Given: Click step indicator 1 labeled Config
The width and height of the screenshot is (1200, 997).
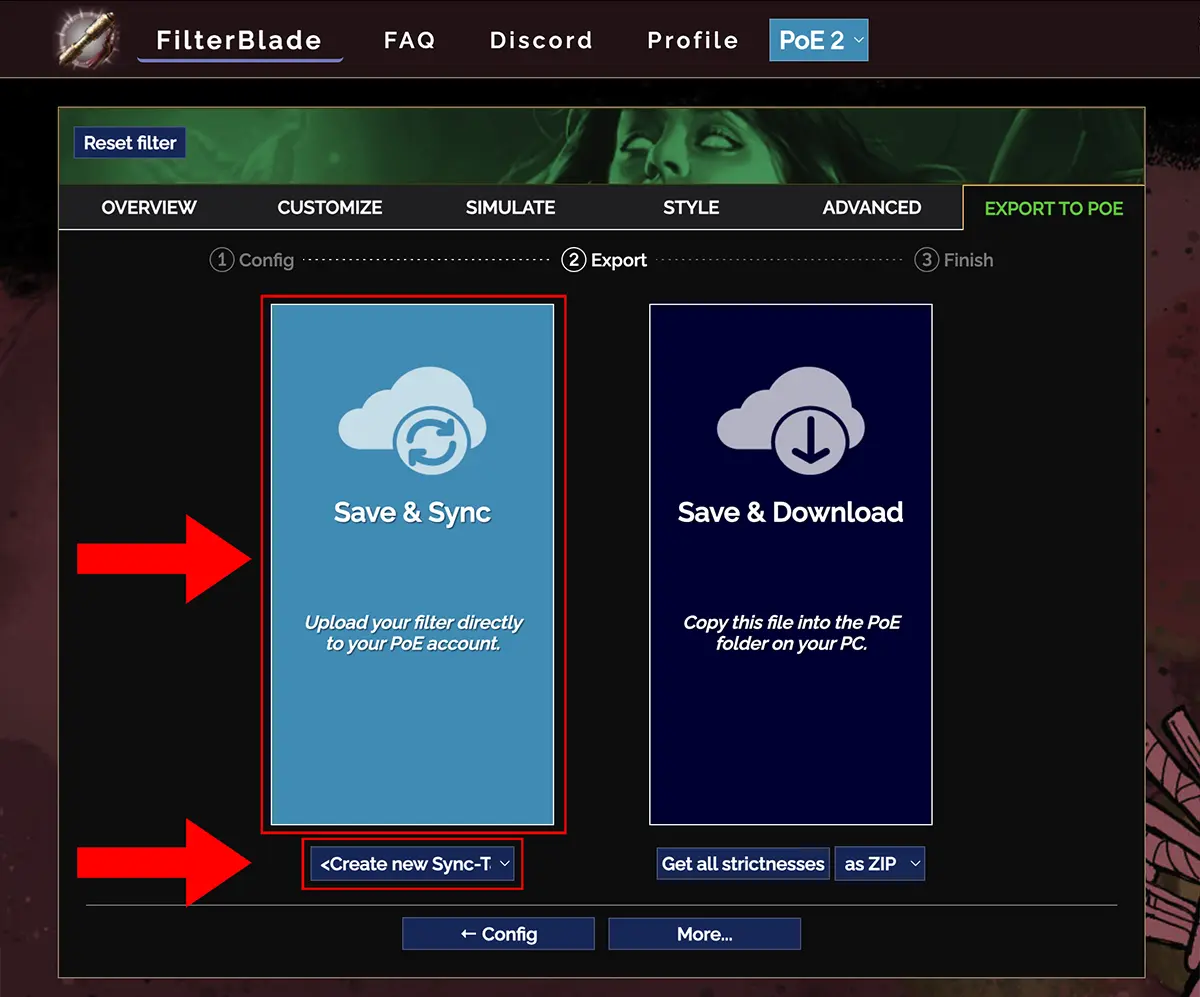Looking at the screenshot, I should point(252,260).
